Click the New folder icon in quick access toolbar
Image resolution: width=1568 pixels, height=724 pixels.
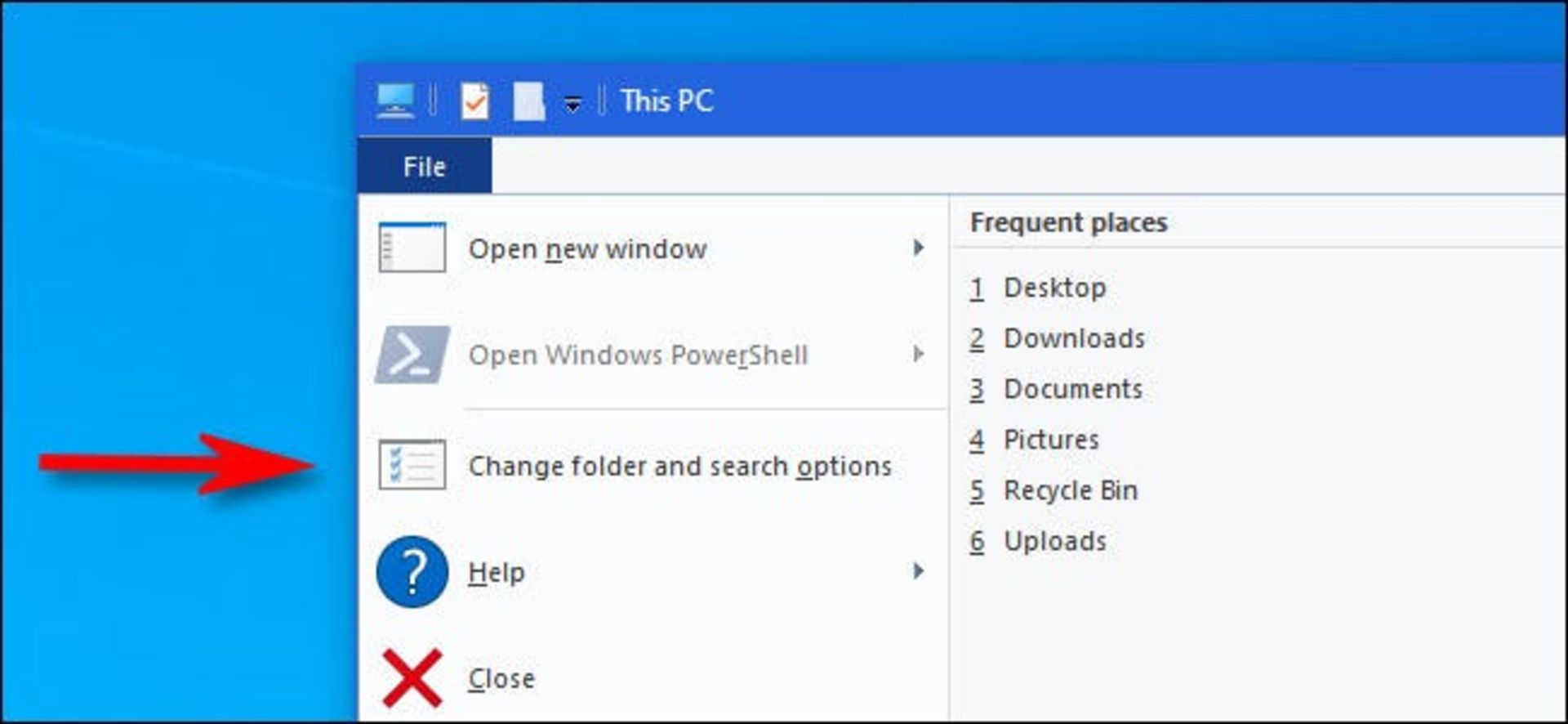[529, 101]
